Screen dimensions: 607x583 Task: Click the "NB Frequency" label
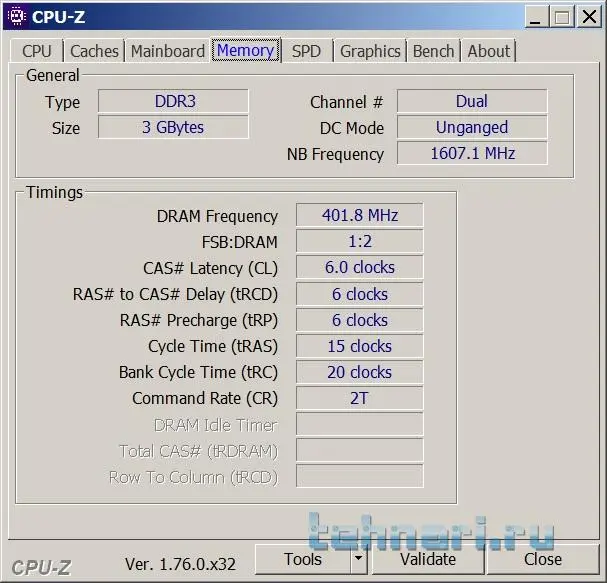[335, 154]
